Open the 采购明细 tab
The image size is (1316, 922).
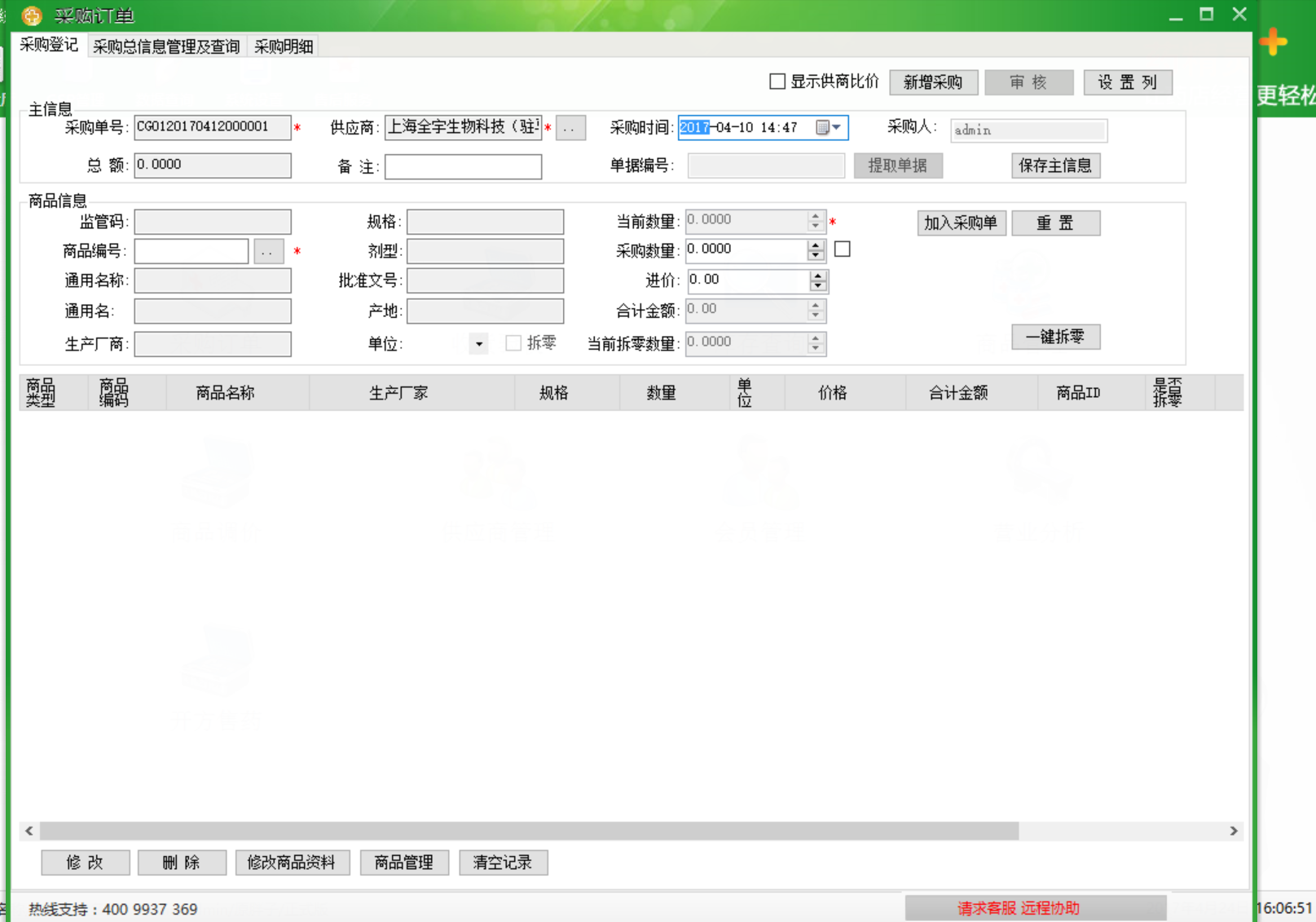pos(284,46)
